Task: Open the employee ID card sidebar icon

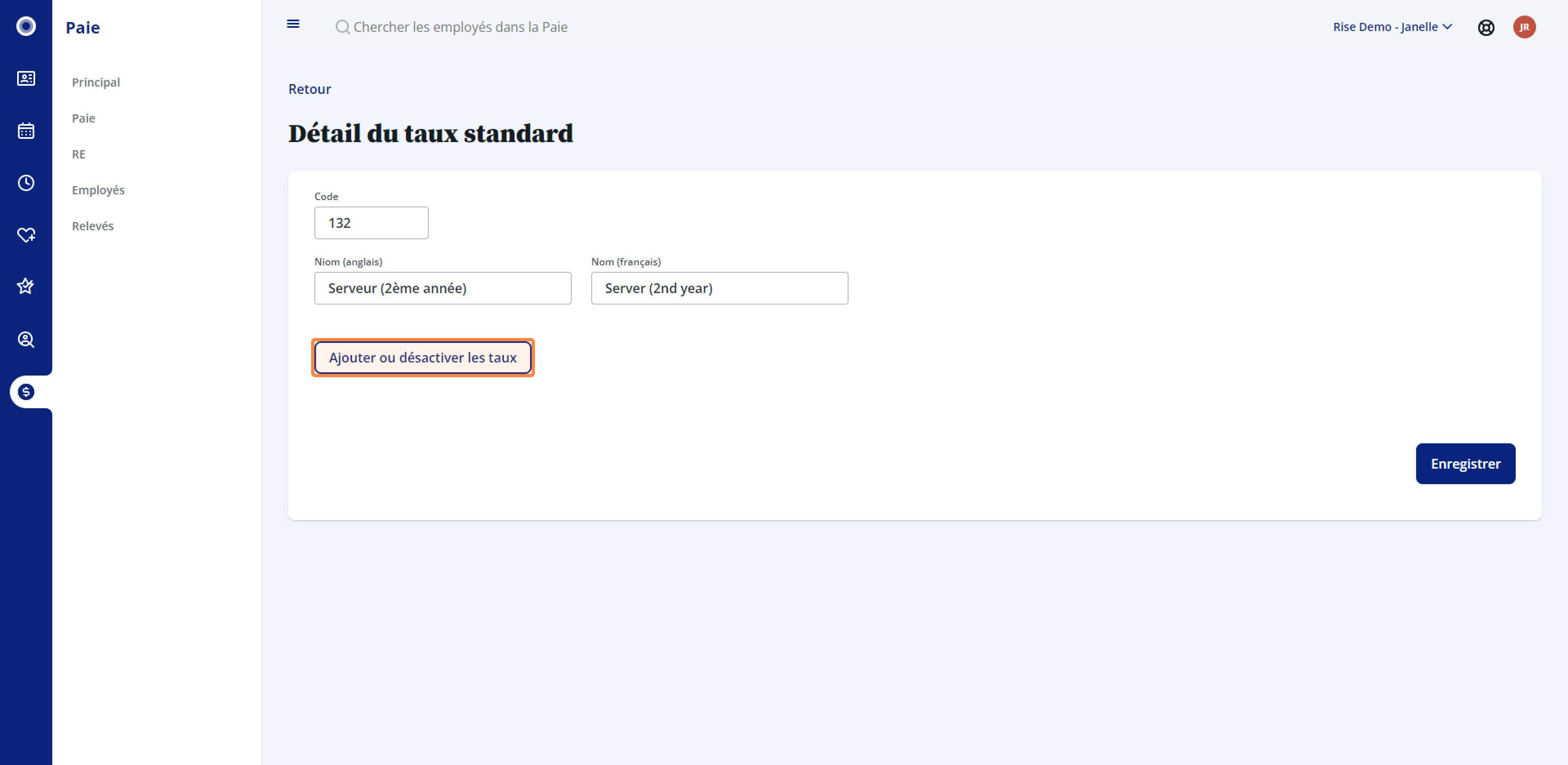Action: click(26, 78)
